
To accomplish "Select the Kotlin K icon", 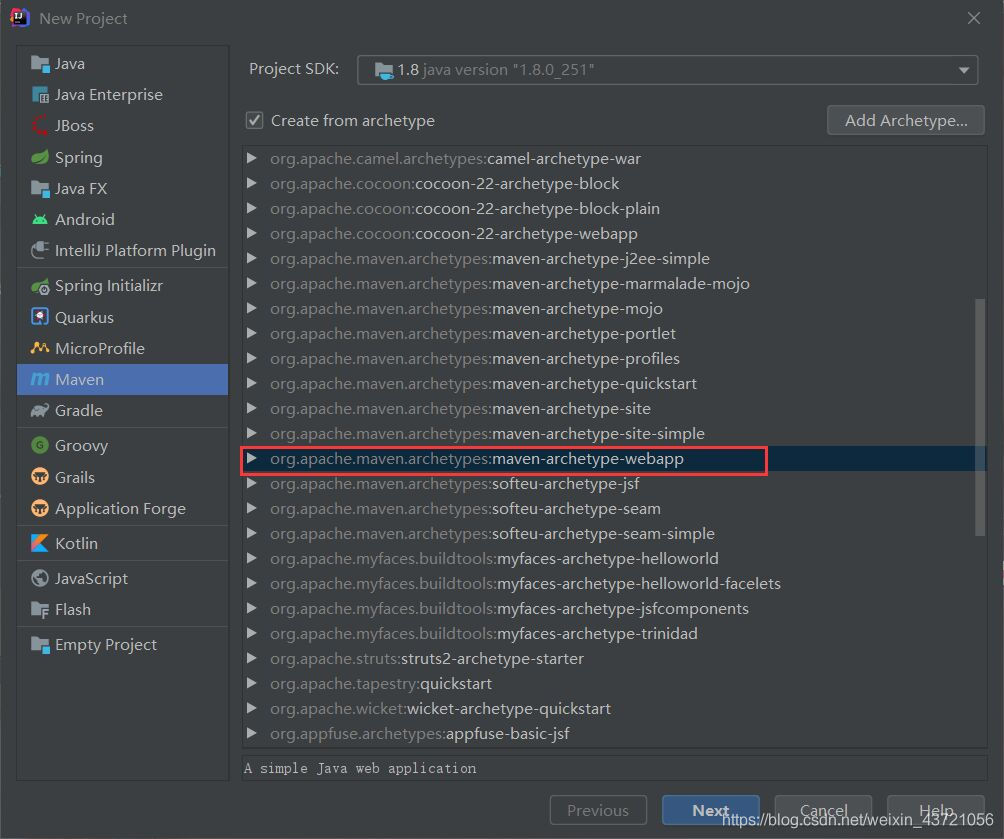I will tap(40, 543).
